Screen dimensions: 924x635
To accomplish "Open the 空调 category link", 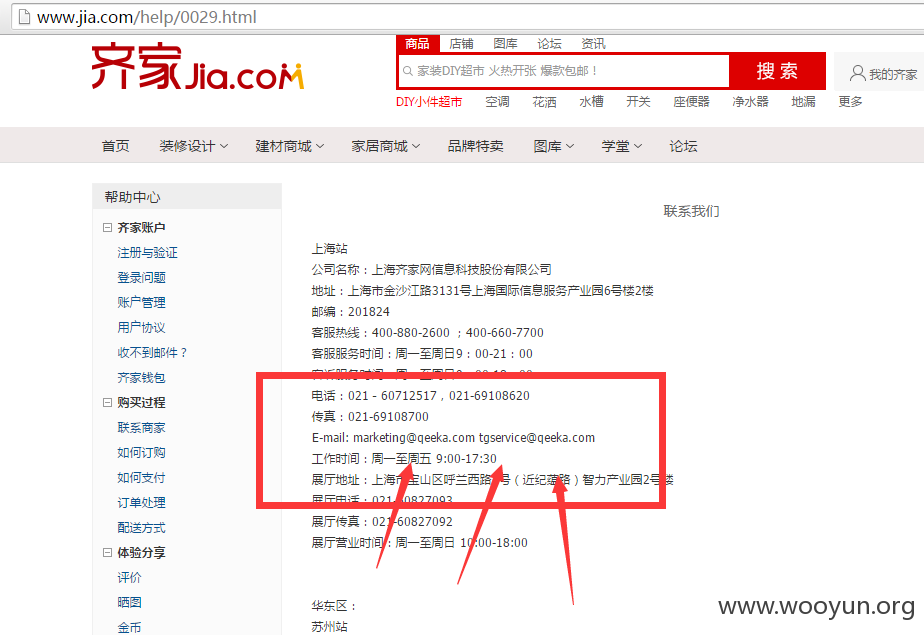I will (497, 102).
